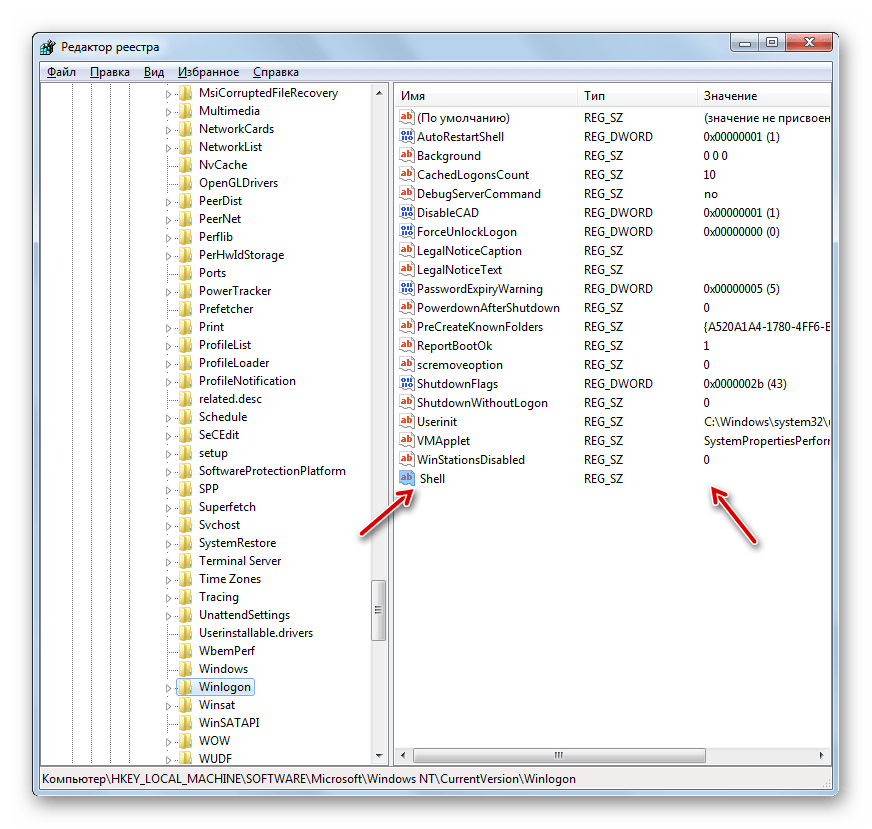Click the ab icon of the VMApplet entry

coord(407,440)
